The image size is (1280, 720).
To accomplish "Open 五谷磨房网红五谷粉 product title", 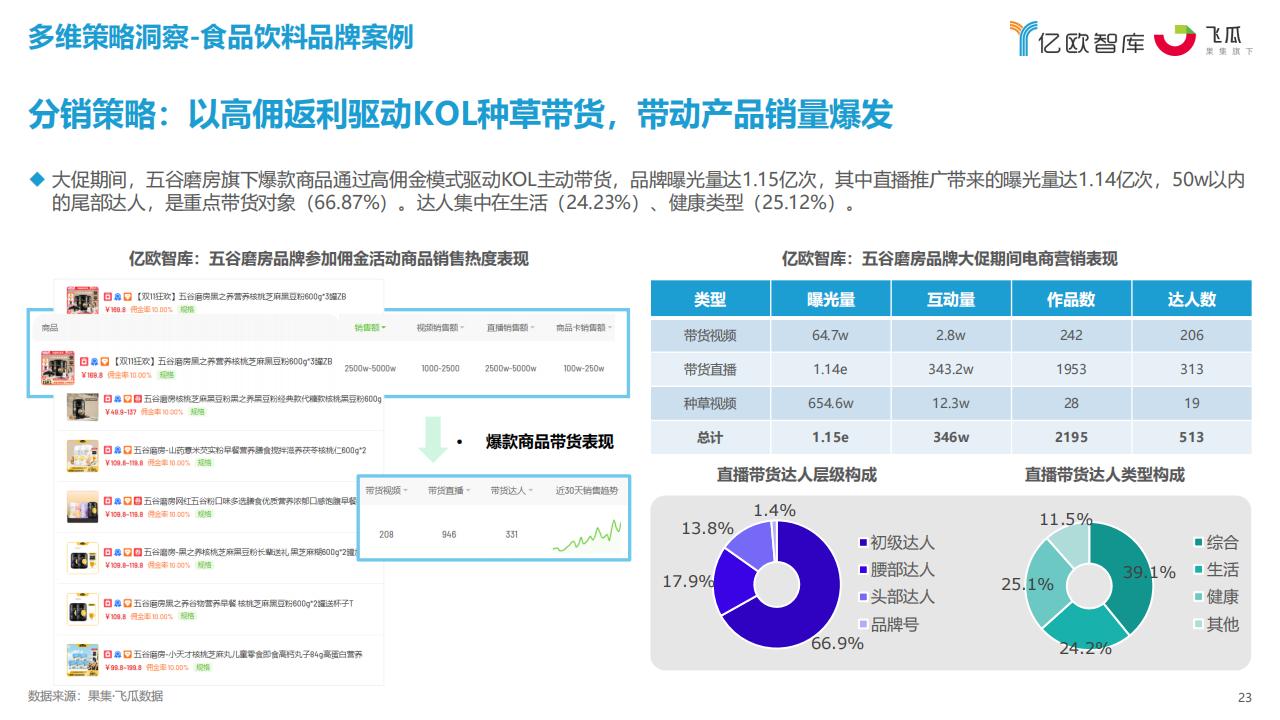I will 249,501.
